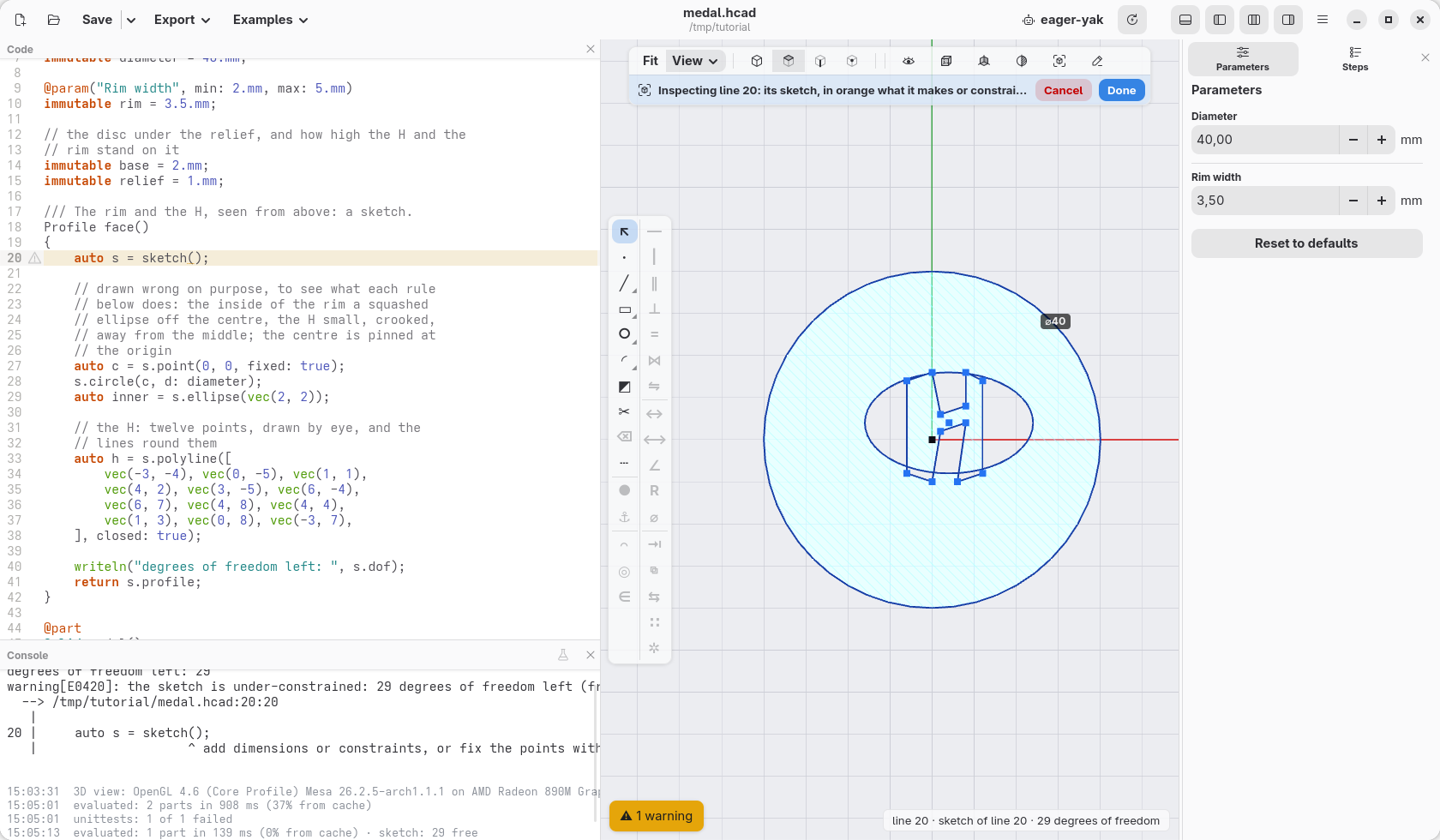Select the scissors trim tool
The image size is (1440, 840).
(624, 412)
